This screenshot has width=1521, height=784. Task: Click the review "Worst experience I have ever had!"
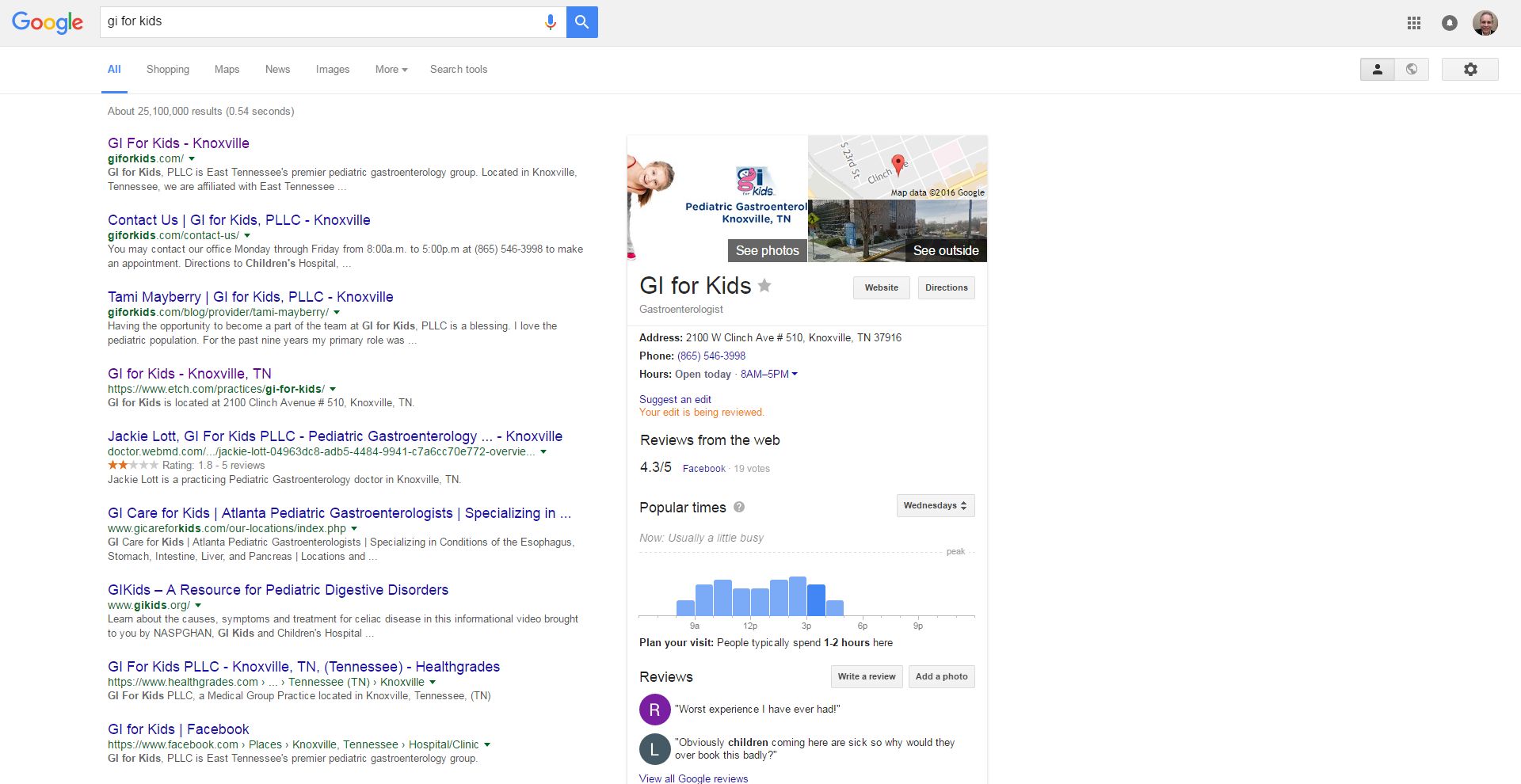[757, 710]
